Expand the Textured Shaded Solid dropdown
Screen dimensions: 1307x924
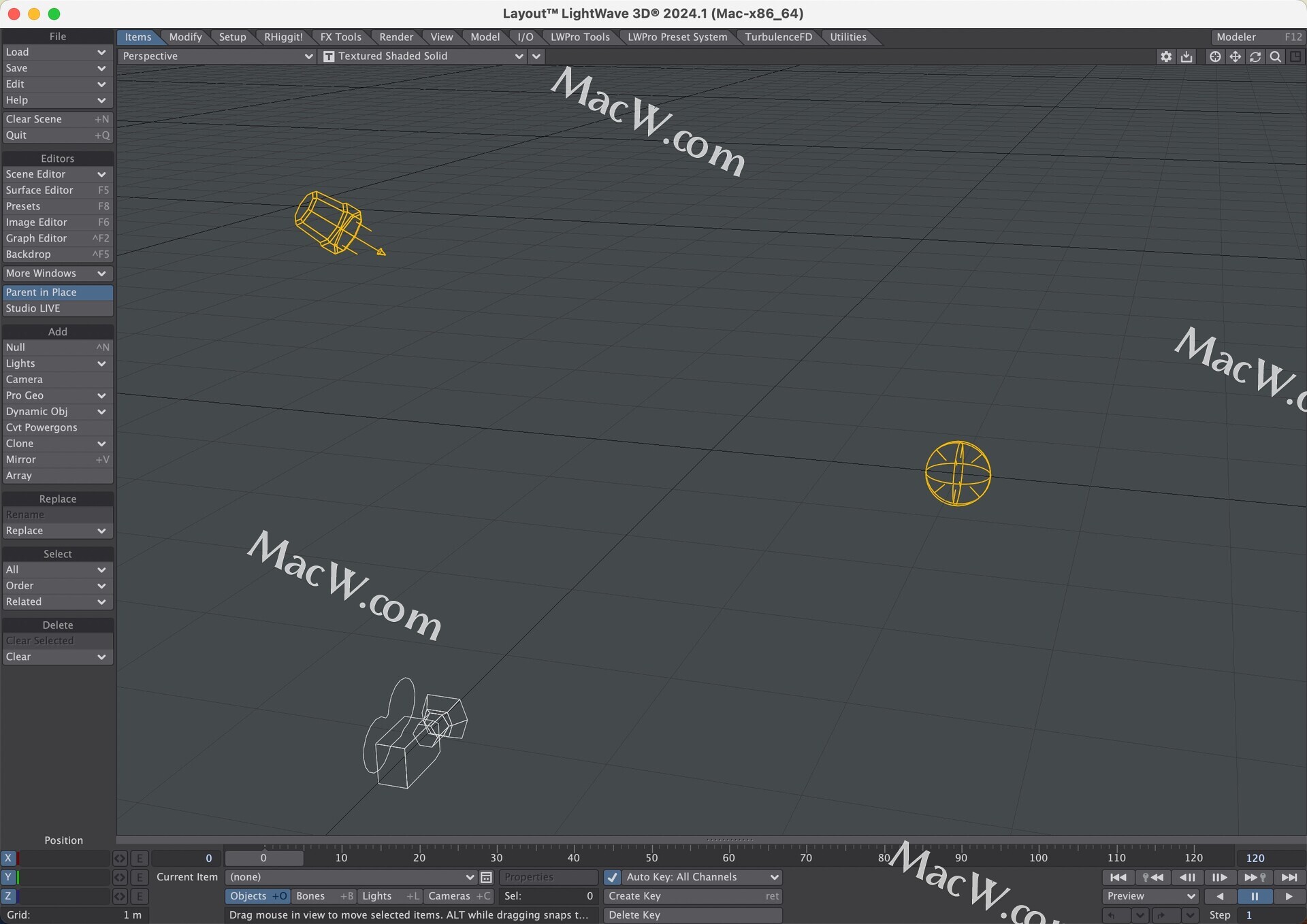[x=423, y=56]
